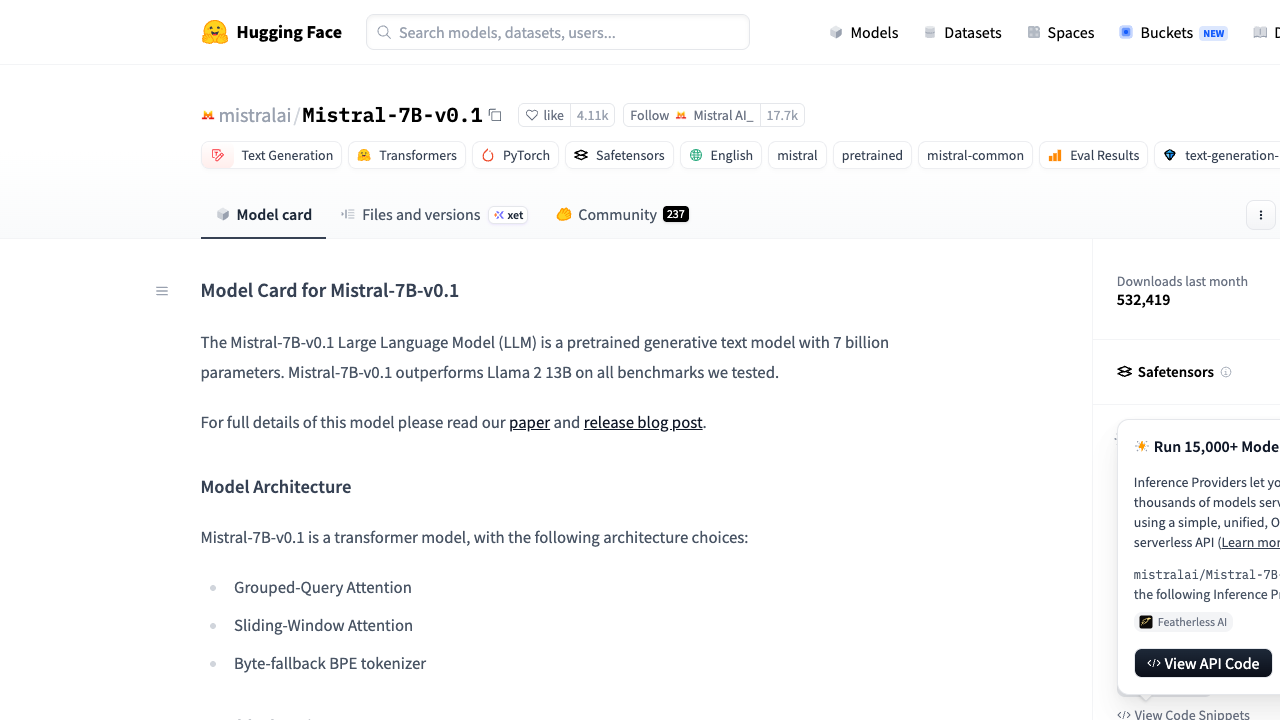
Task: Copy model name with the copy icon
Action: coord(495,115)
